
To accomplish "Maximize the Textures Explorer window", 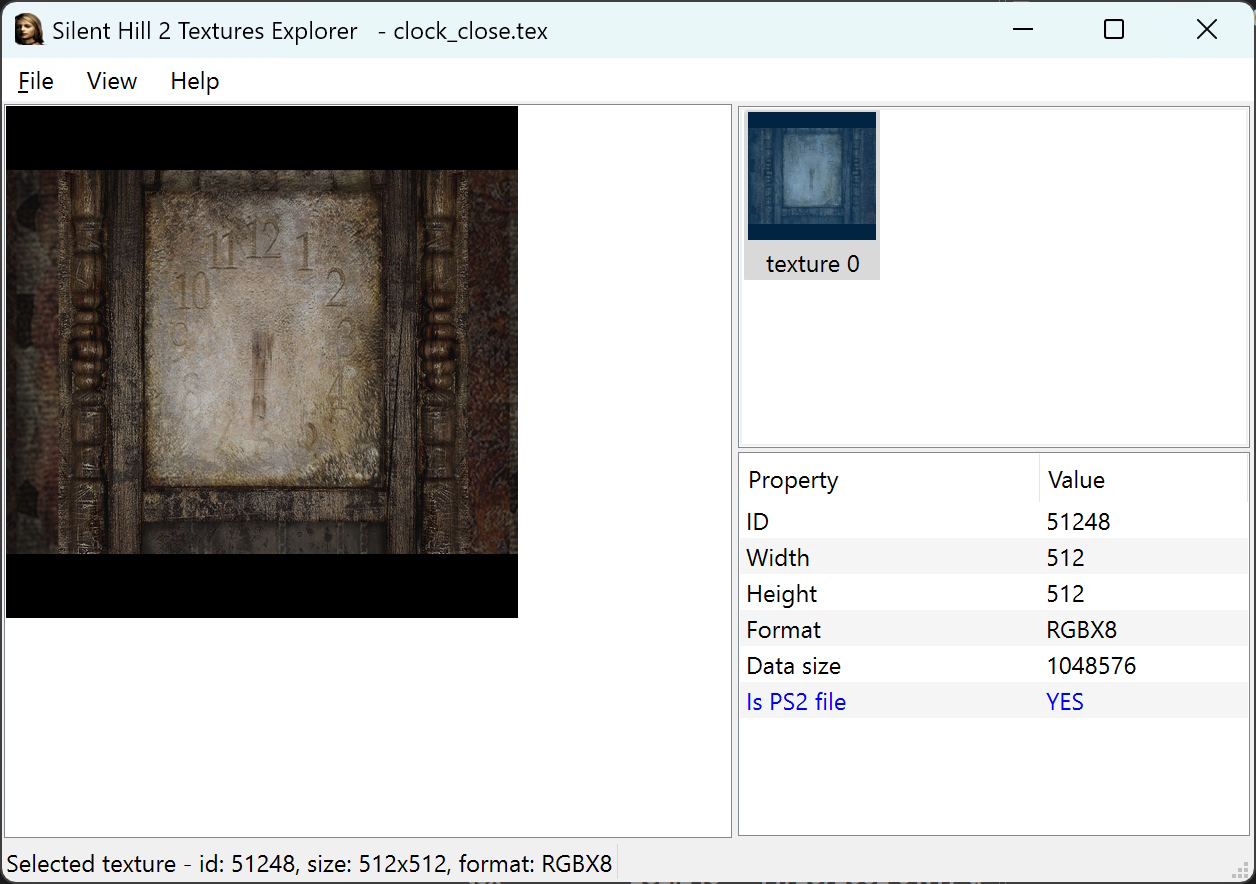I will [1114, 30].
